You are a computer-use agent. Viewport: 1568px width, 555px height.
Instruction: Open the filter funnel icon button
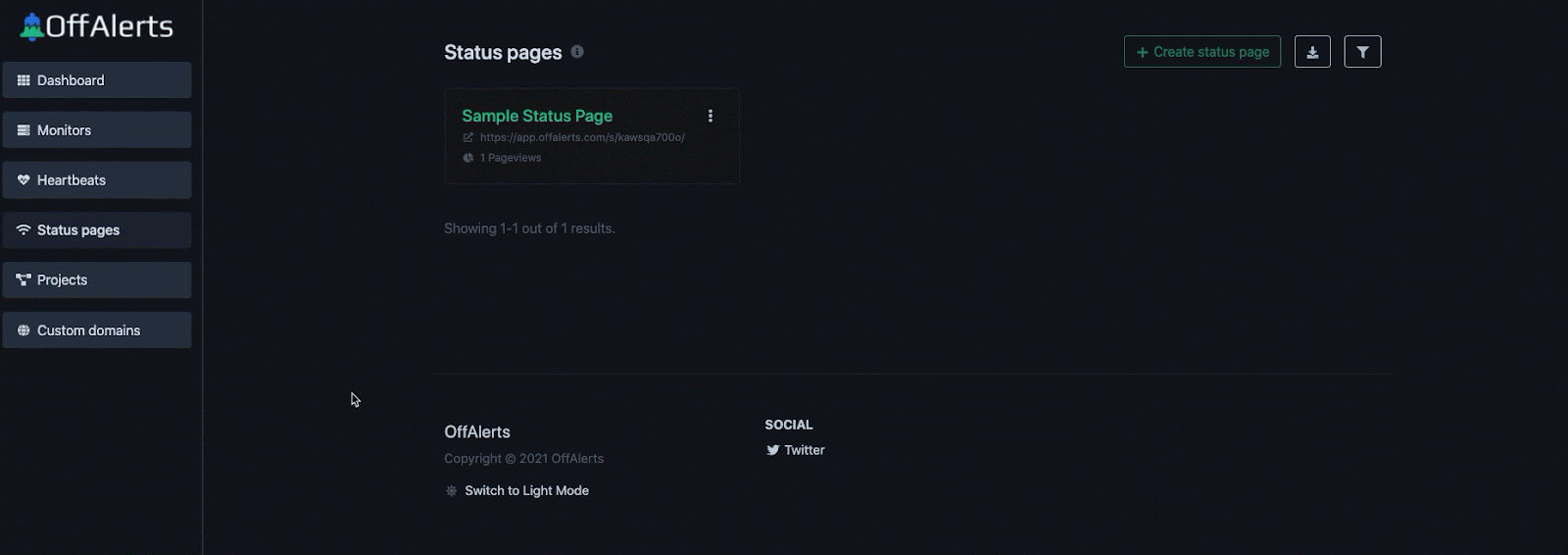point(1362,52)
